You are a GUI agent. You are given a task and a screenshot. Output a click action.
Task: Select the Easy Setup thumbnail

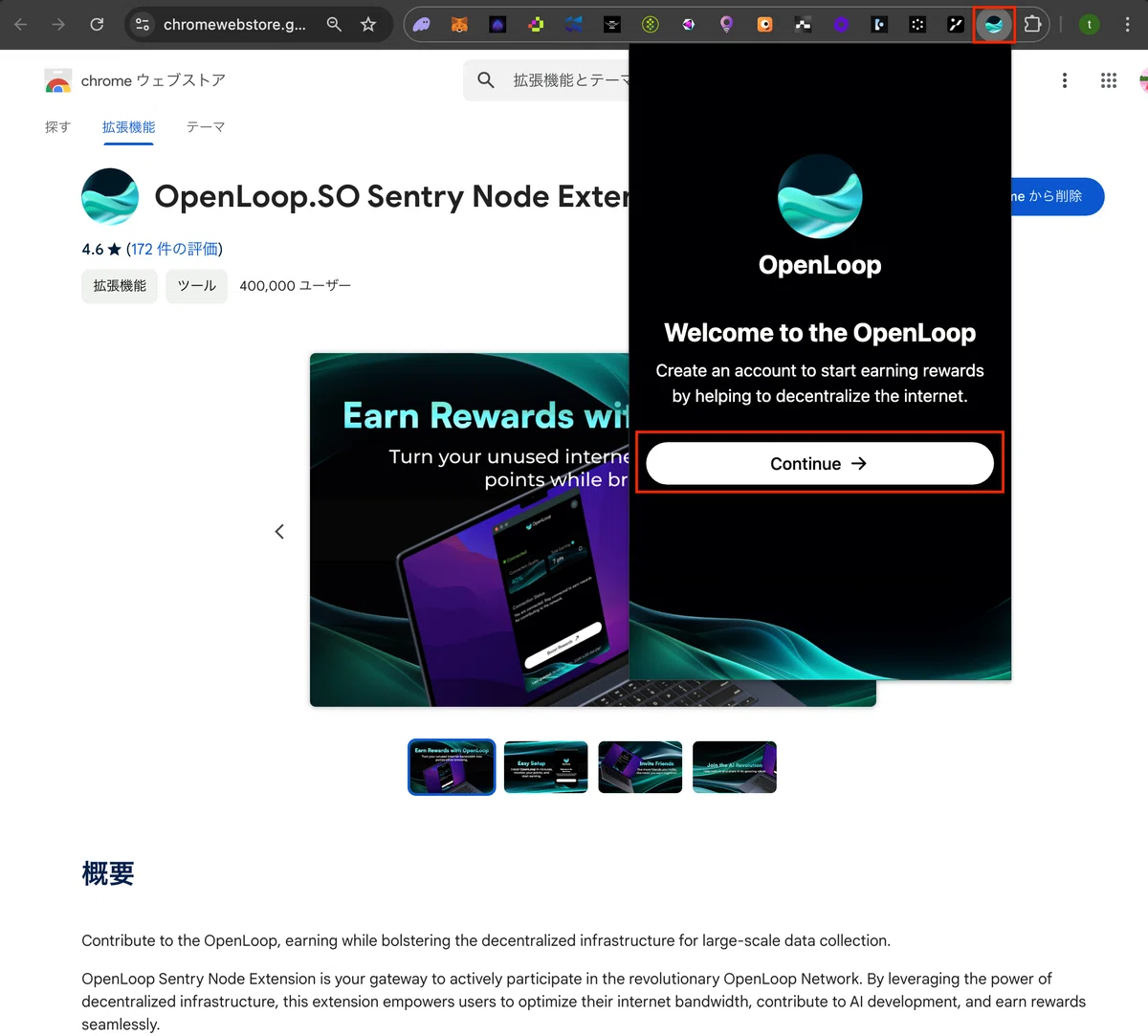[545, 767]
